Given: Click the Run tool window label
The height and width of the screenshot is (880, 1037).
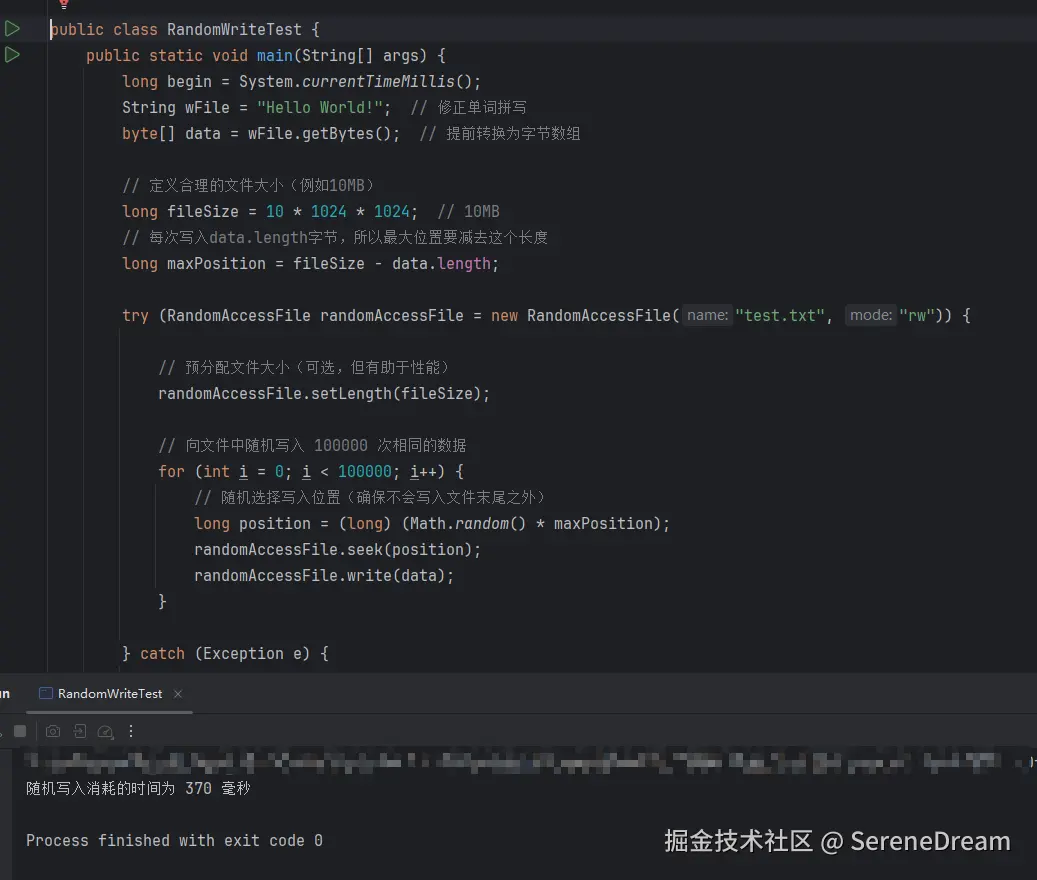Looking at the screenshot, I should (x=4, y=694).
